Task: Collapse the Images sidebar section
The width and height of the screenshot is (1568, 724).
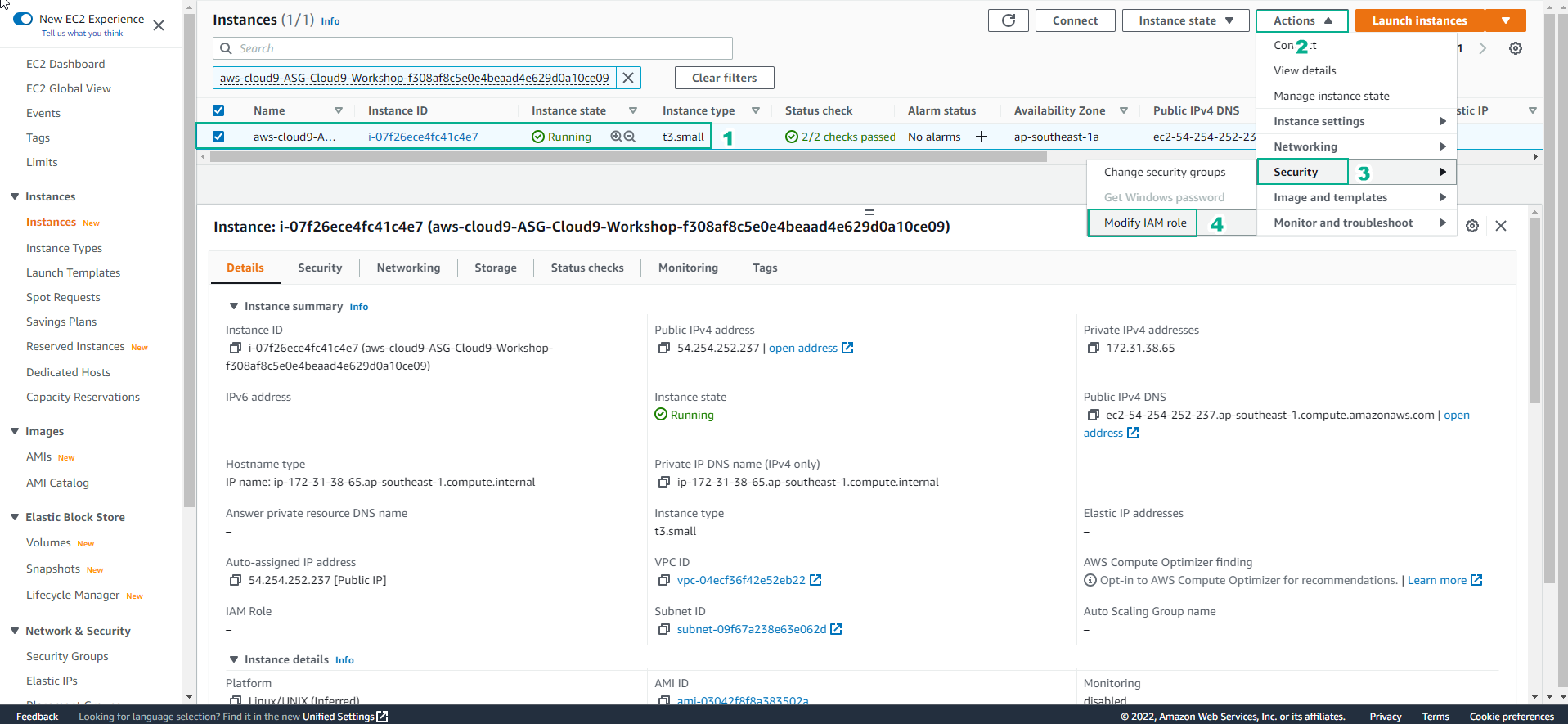Action: tap(15, 431)
